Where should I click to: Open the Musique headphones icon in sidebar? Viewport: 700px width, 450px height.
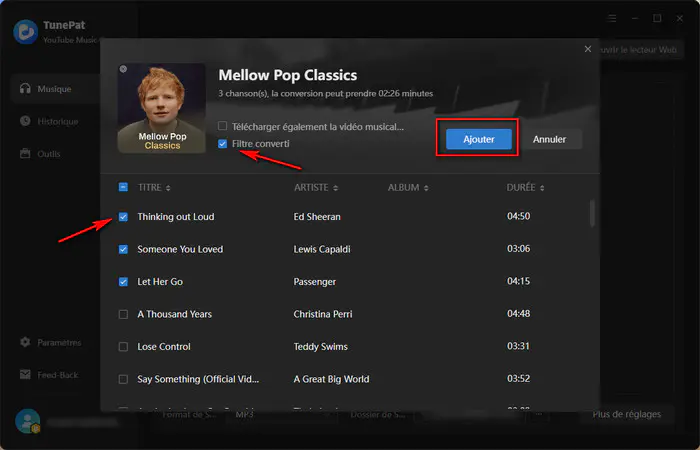[x=25, y=88]
